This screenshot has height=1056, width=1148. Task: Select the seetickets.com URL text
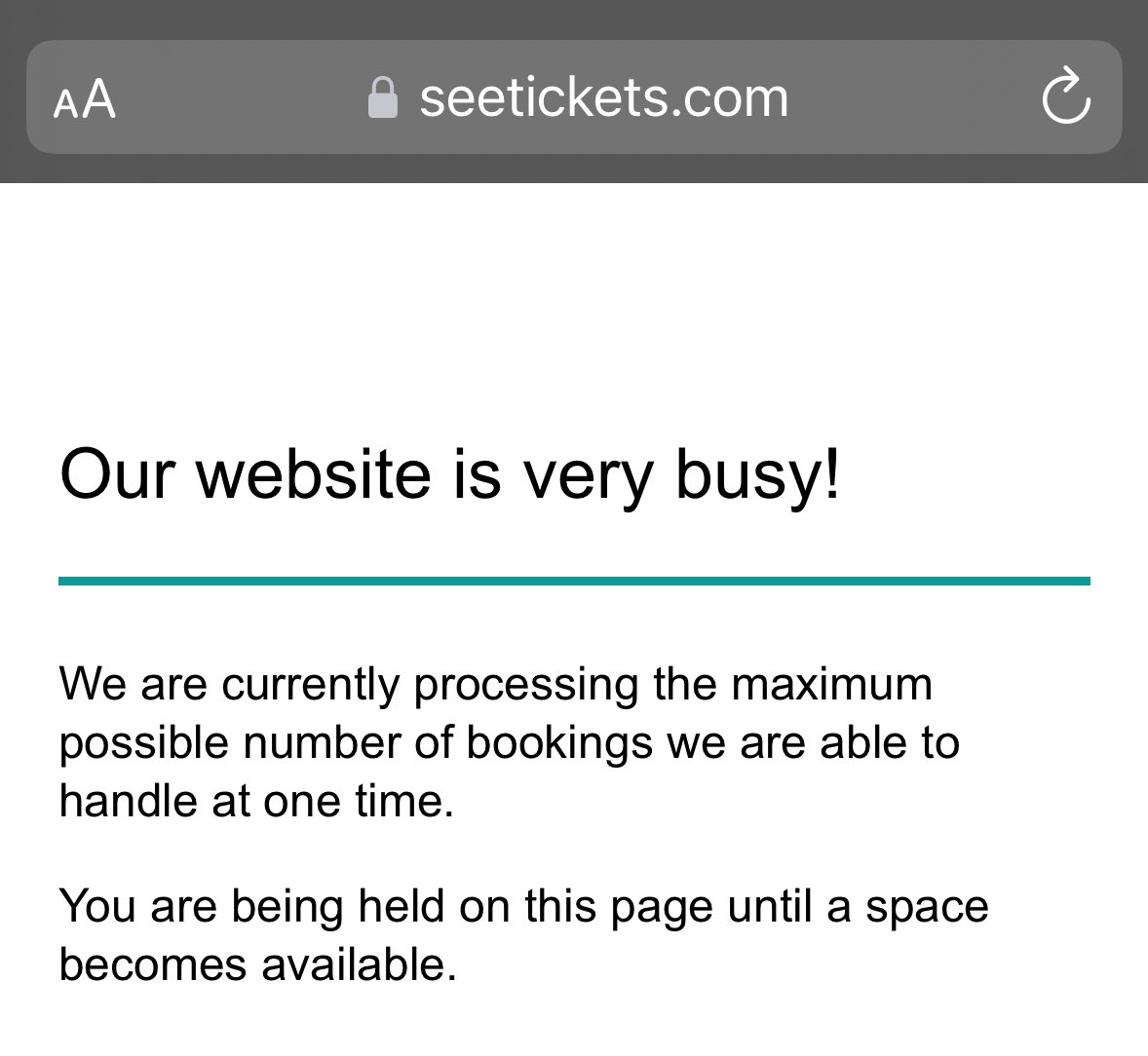(x=604, y=98)
